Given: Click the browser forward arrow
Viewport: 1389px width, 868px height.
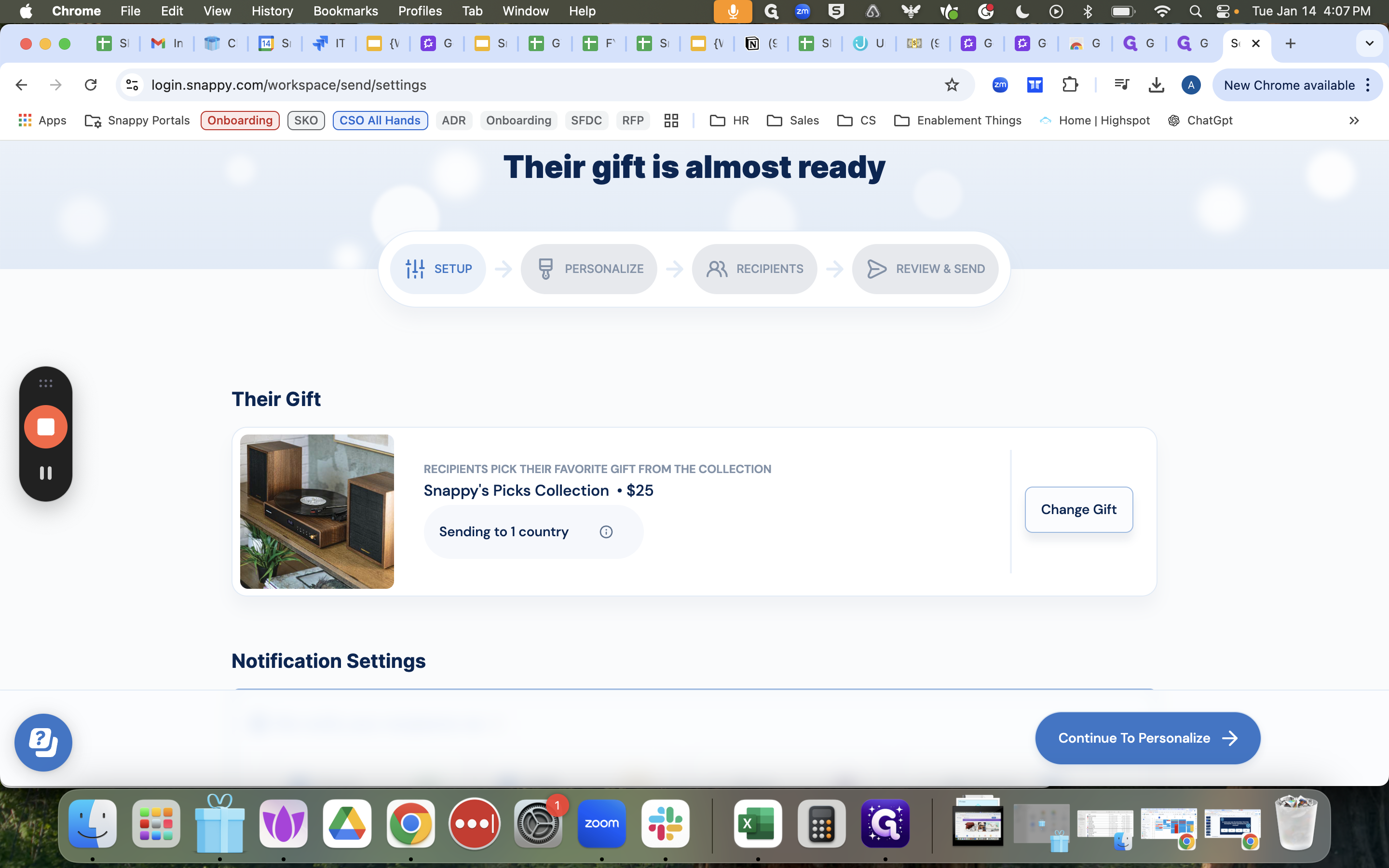Looking at the screenshot, I should coord(55,85).
